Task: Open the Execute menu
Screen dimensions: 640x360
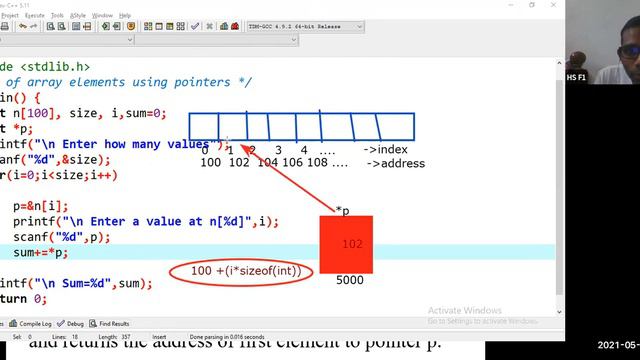Action: [x=35, y=16]
